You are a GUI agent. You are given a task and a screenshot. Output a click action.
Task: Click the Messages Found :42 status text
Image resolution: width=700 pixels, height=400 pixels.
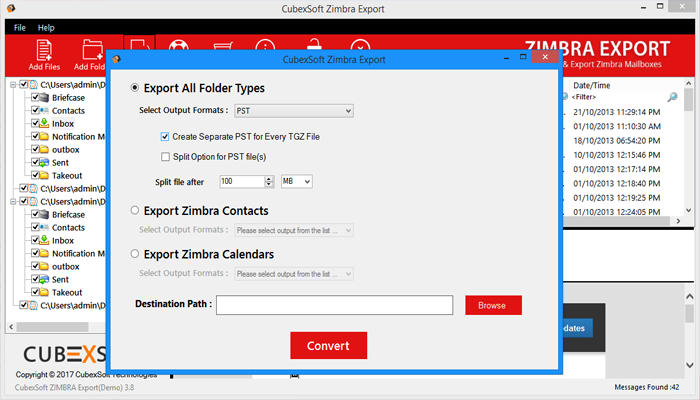click(x=646, y=387)
